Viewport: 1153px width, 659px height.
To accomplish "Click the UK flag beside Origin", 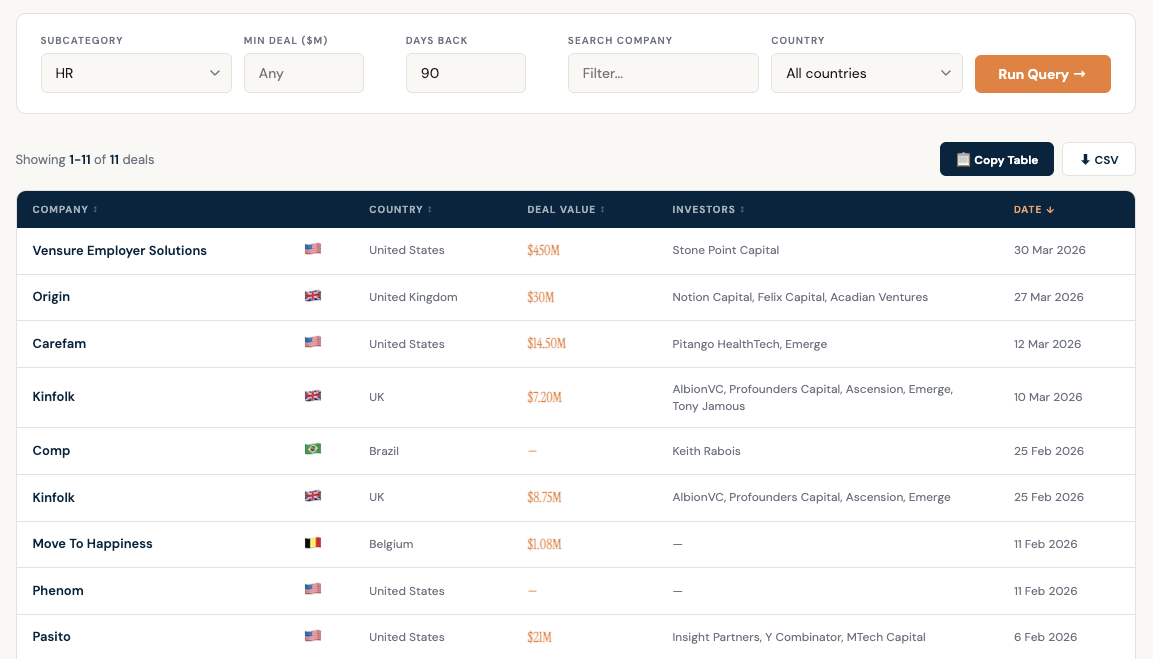I will 312,295.
